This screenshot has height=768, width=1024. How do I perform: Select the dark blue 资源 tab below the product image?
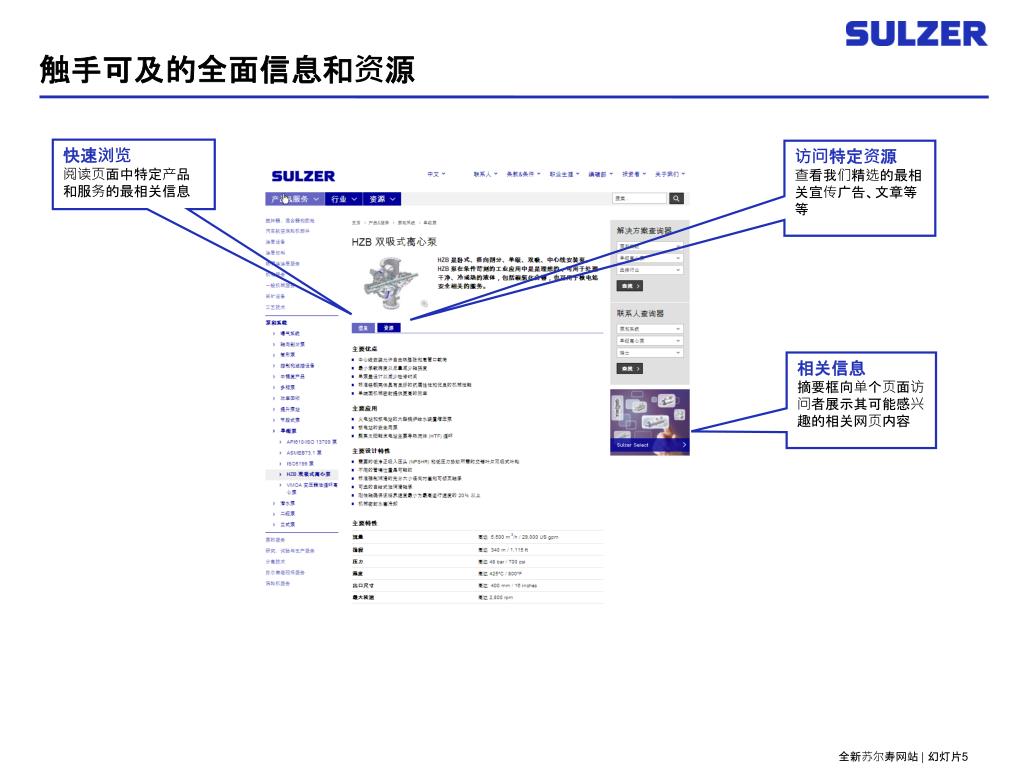coord(389,328)
